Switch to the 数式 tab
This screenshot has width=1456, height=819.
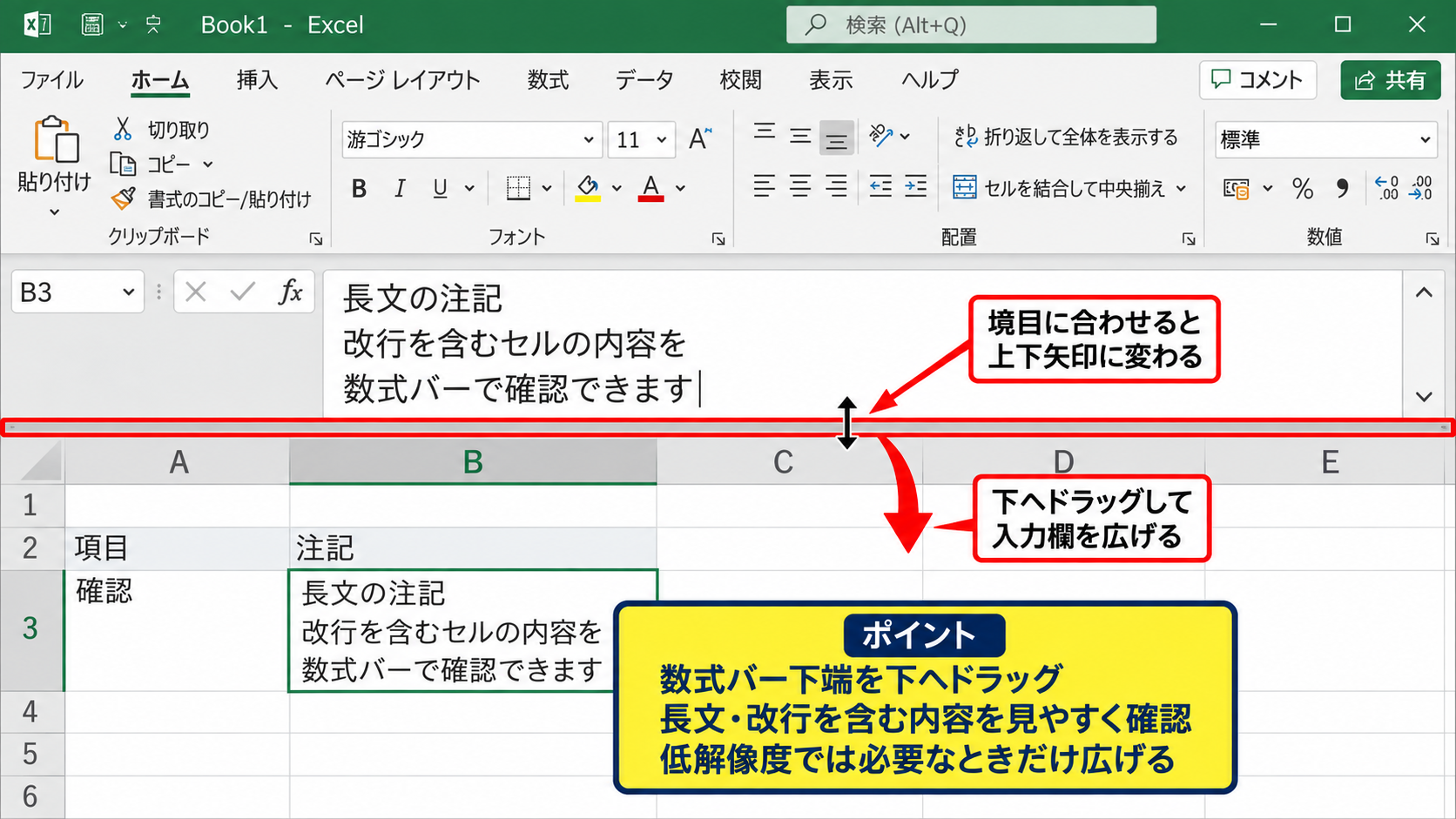pyautogui.click(x=548, y=80)
